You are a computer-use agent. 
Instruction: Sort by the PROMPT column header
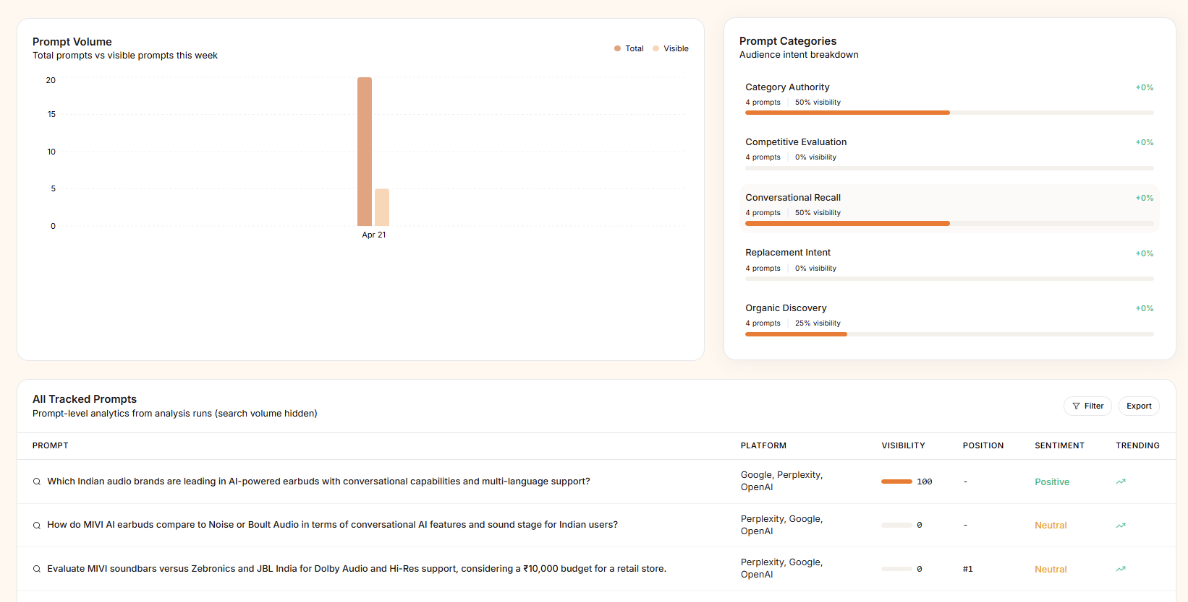coord(50,445)
